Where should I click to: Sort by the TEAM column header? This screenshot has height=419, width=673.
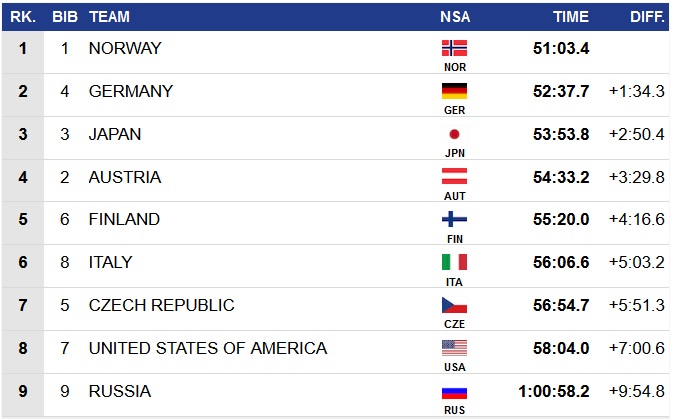tap(108, 17)
